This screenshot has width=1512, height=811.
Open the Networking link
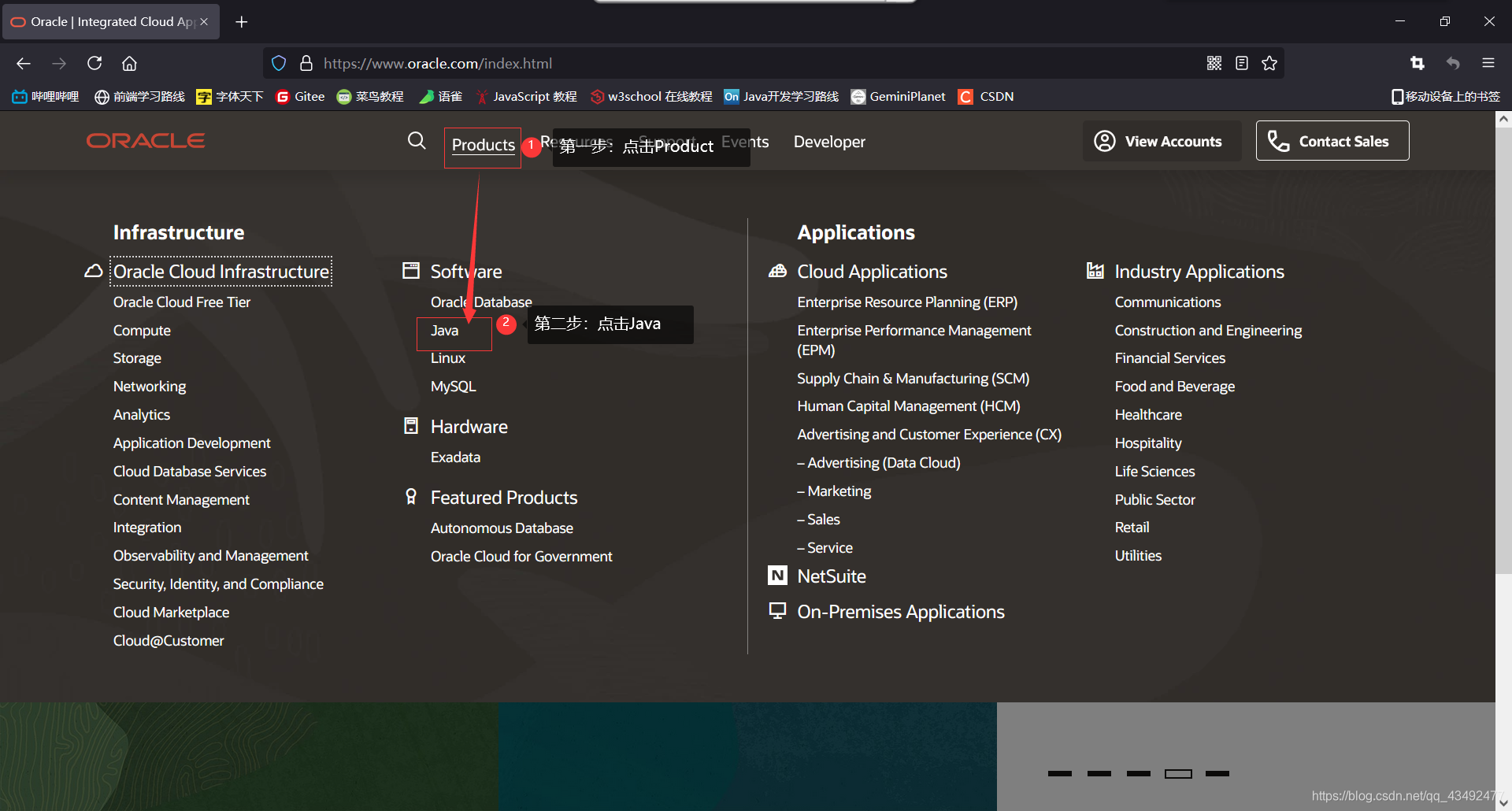click(x=150, y=387)
